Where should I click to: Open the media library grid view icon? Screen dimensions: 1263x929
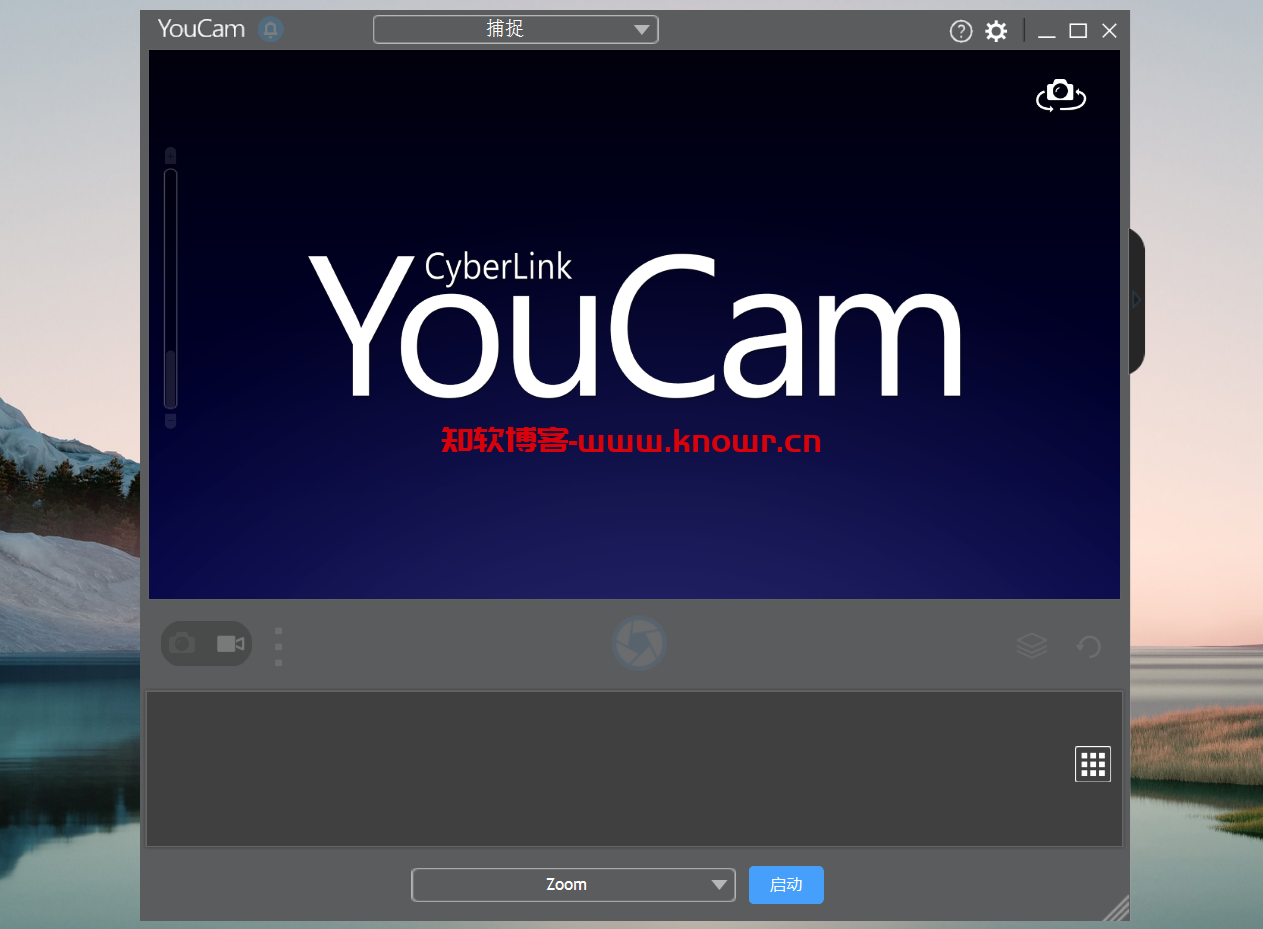(1093, 764)
